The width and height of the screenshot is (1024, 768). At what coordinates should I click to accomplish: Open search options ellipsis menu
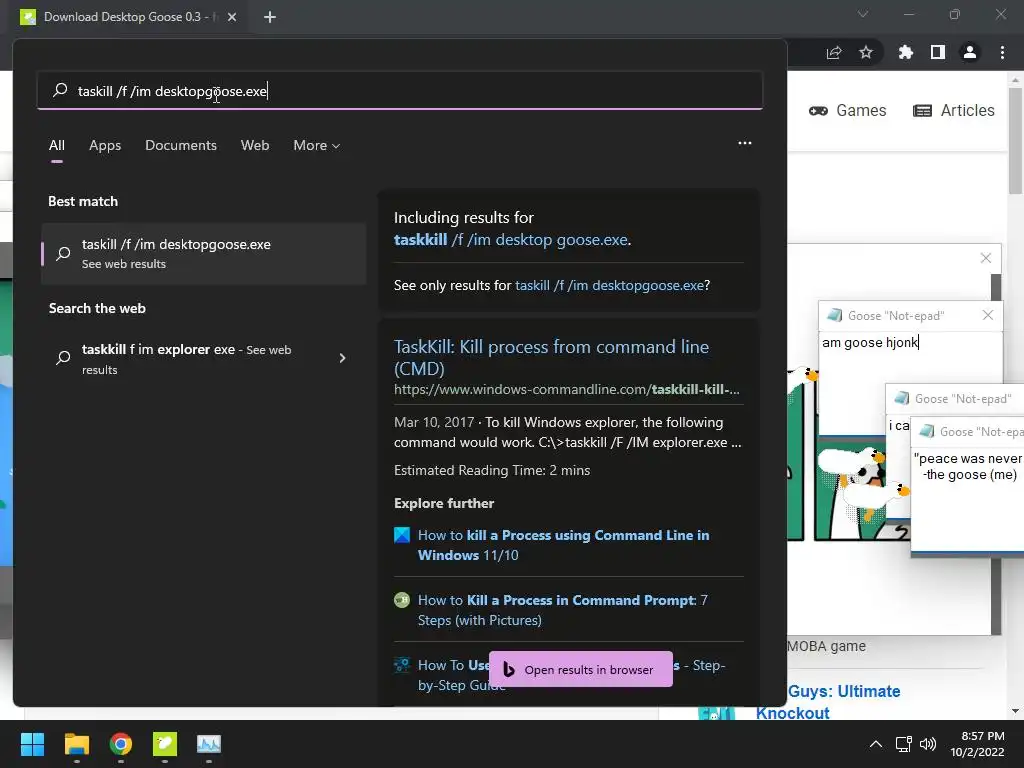click(x=744, y=143)
